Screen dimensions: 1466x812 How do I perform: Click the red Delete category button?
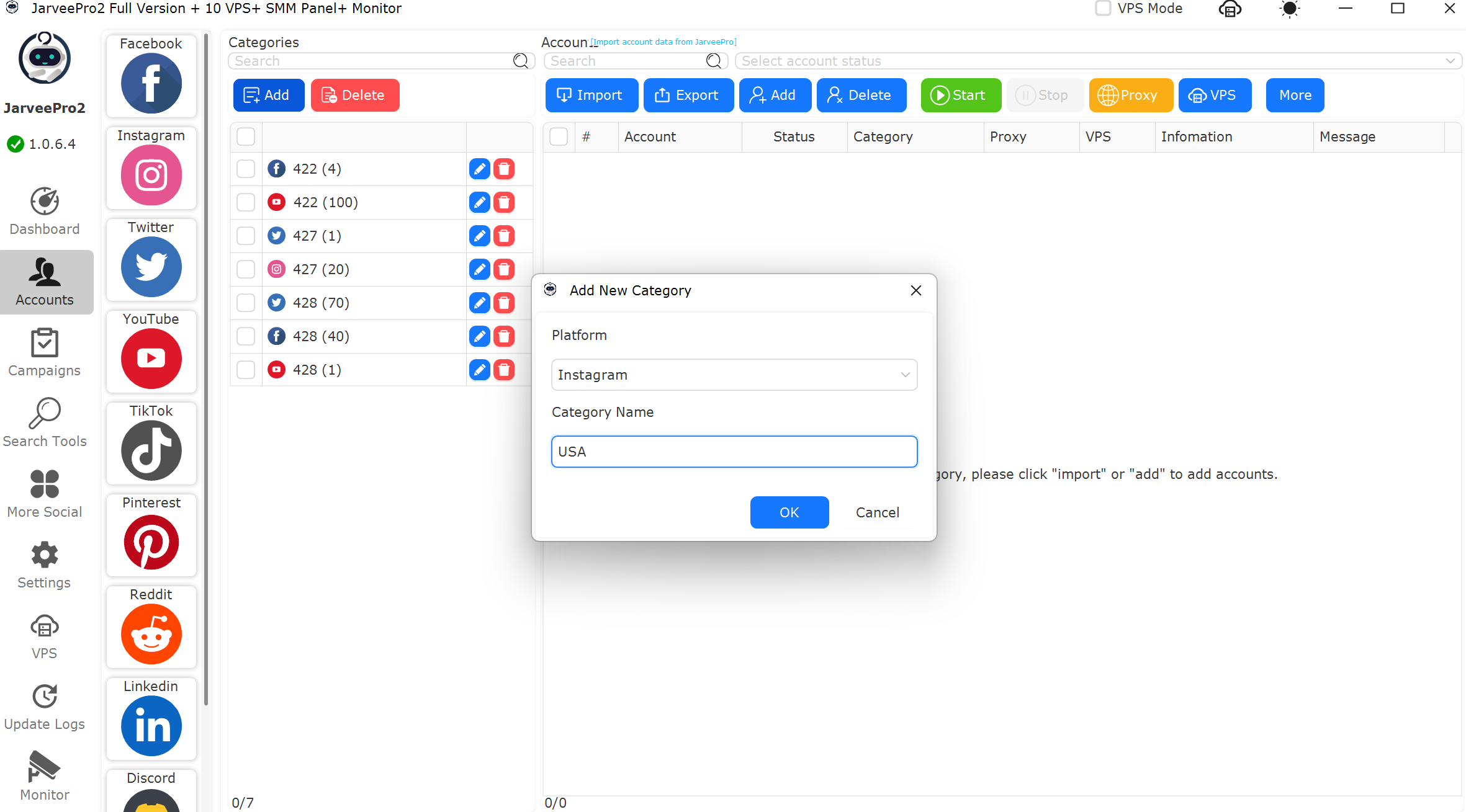355,95
